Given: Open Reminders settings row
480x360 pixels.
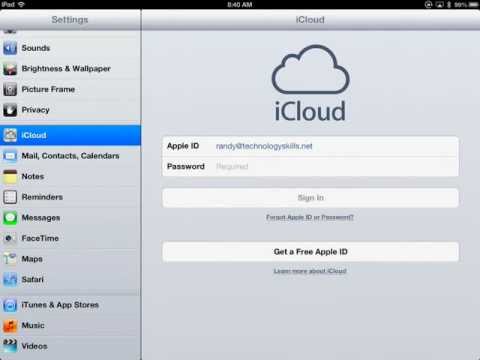Looking at the screenshot, I should [x=70, y=197].
